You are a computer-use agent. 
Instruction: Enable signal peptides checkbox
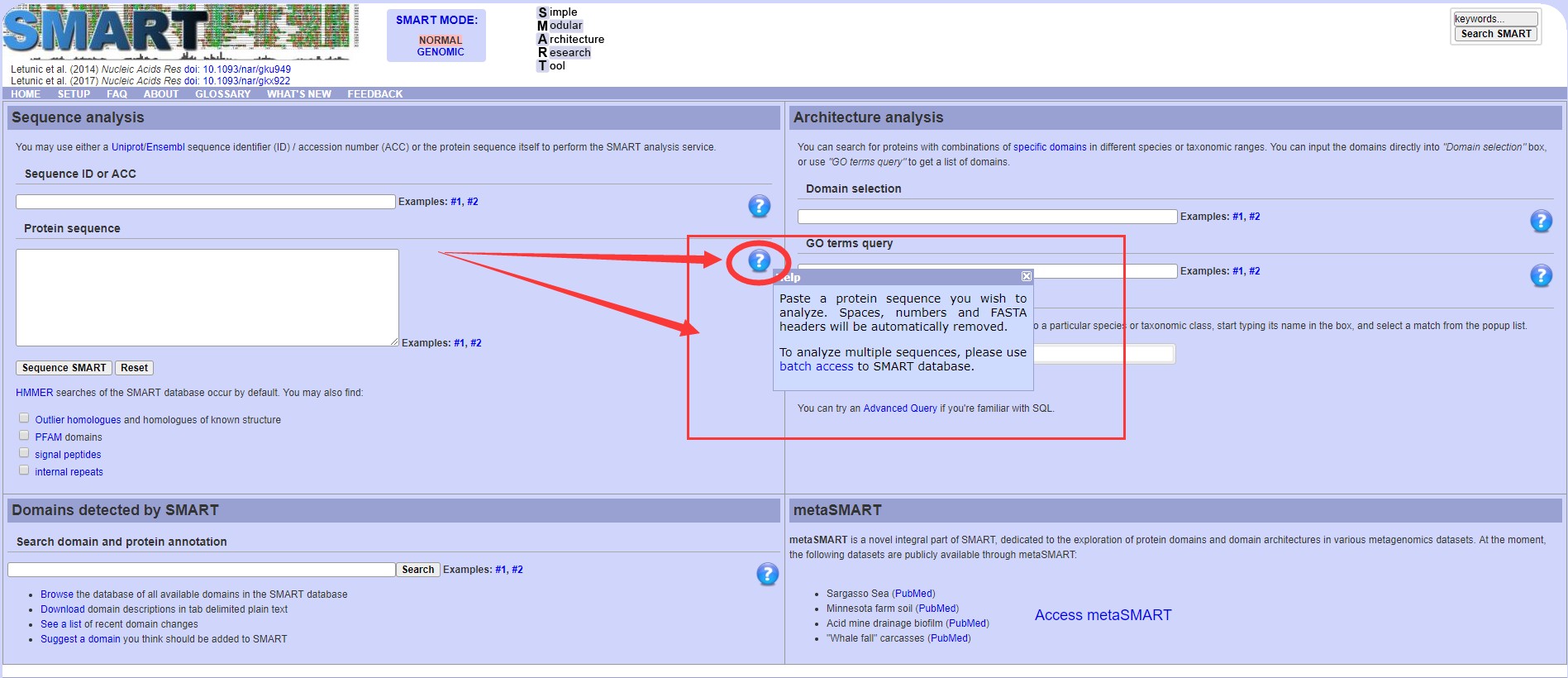(24, 453)
